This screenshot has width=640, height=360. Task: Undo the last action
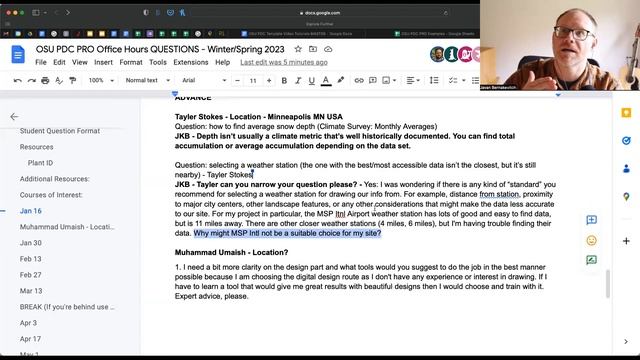pyautogui.click(x=17, y=80)
